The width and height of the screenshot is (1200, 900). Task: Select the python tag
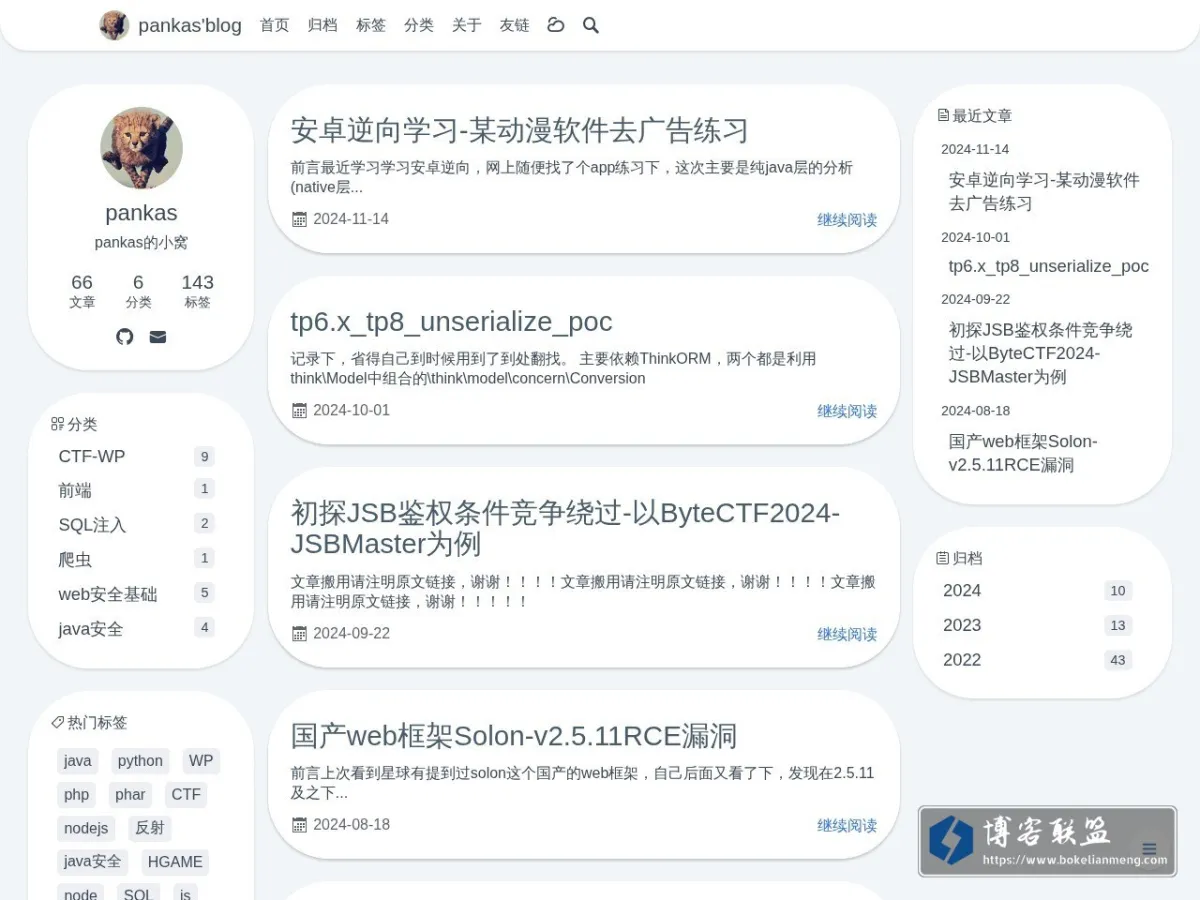pyautogui.click(x=140, y=761)
